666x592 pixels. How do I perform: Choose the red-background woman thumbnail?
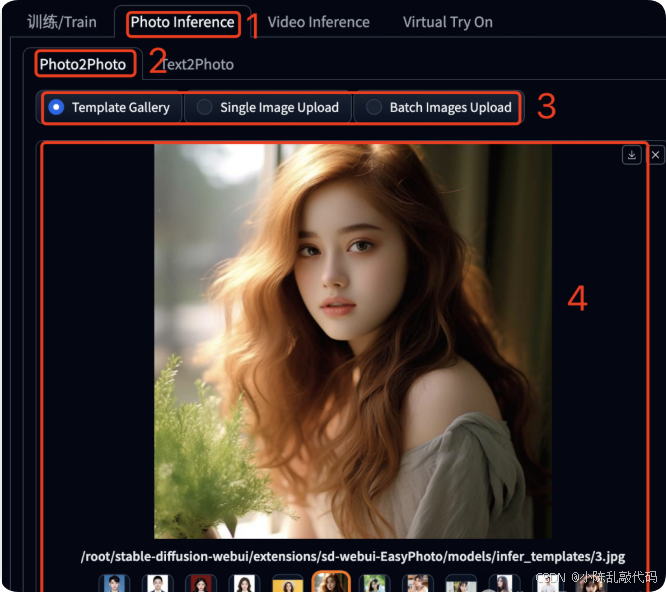point(201,583)
